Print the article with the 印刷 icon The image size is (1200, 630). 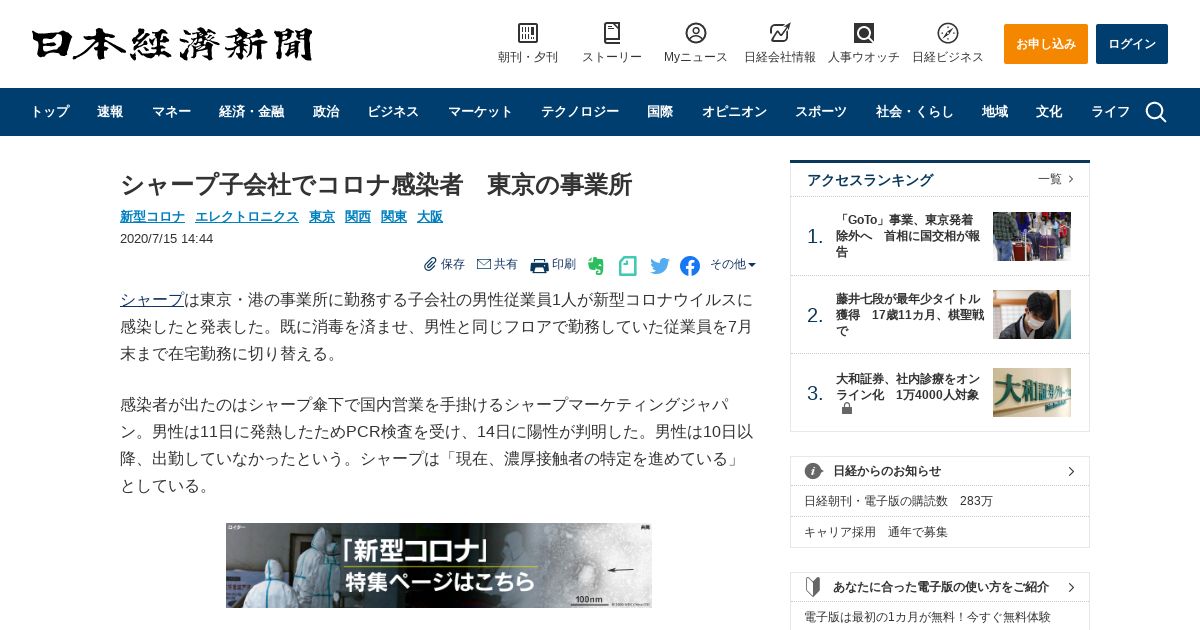(539, 265)
